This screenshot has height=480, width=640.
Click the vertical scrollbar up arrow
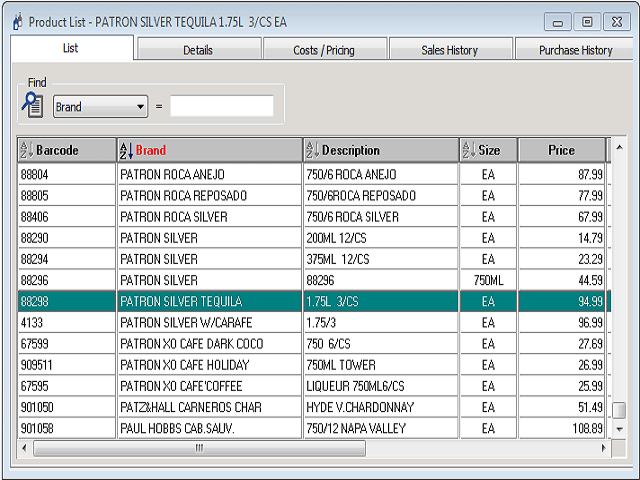pos(620,148)
